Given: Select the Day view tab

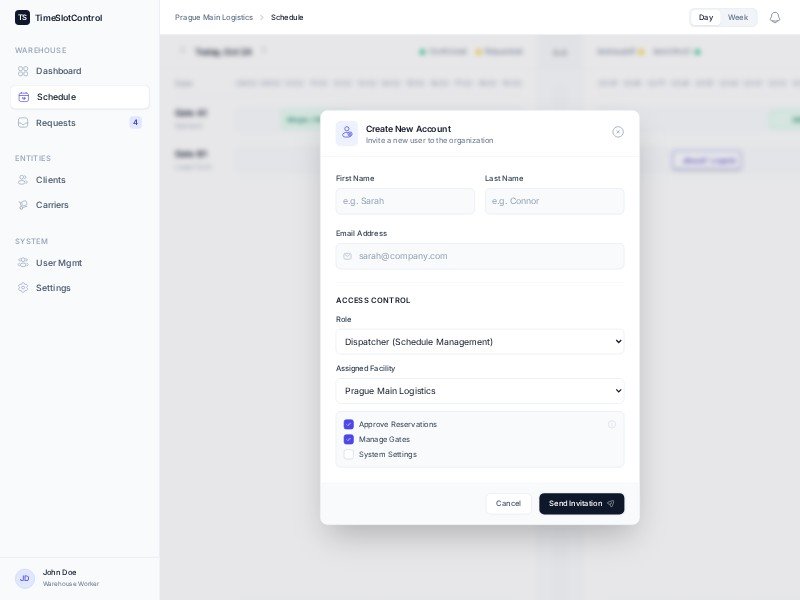Looking at the screenshot, I should click(x=706, y=17).
